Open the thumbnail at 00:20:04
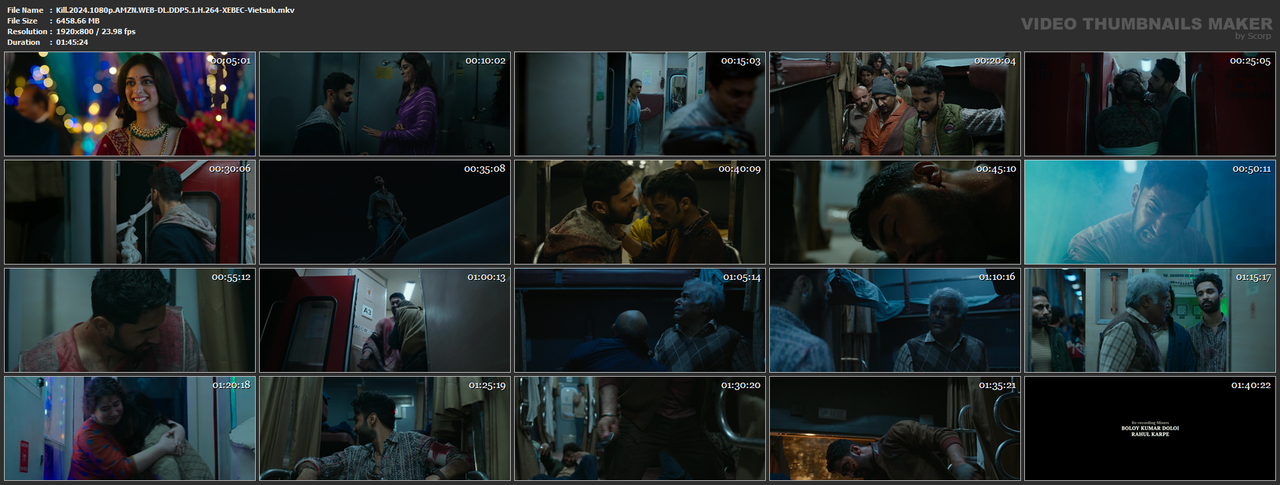This screenshot has height=485, width=1280. (x=895, y=104)
